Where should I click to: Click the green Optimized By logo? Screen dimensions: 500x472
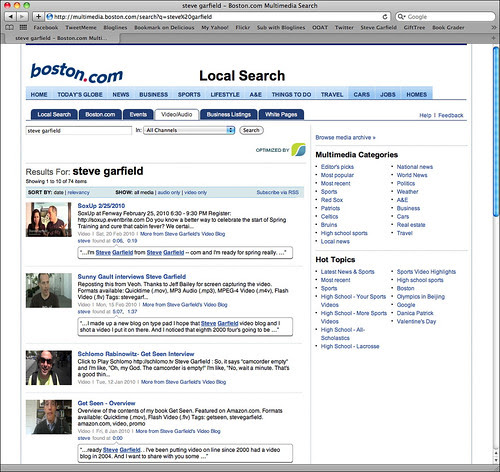point(298,149)
